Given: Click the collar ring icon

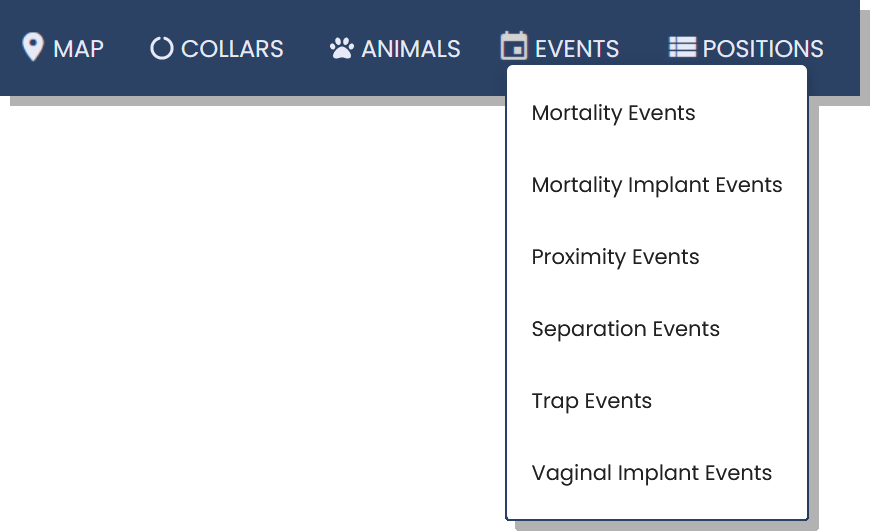Looking at the screenshot, I should click(x=161, y=48).
